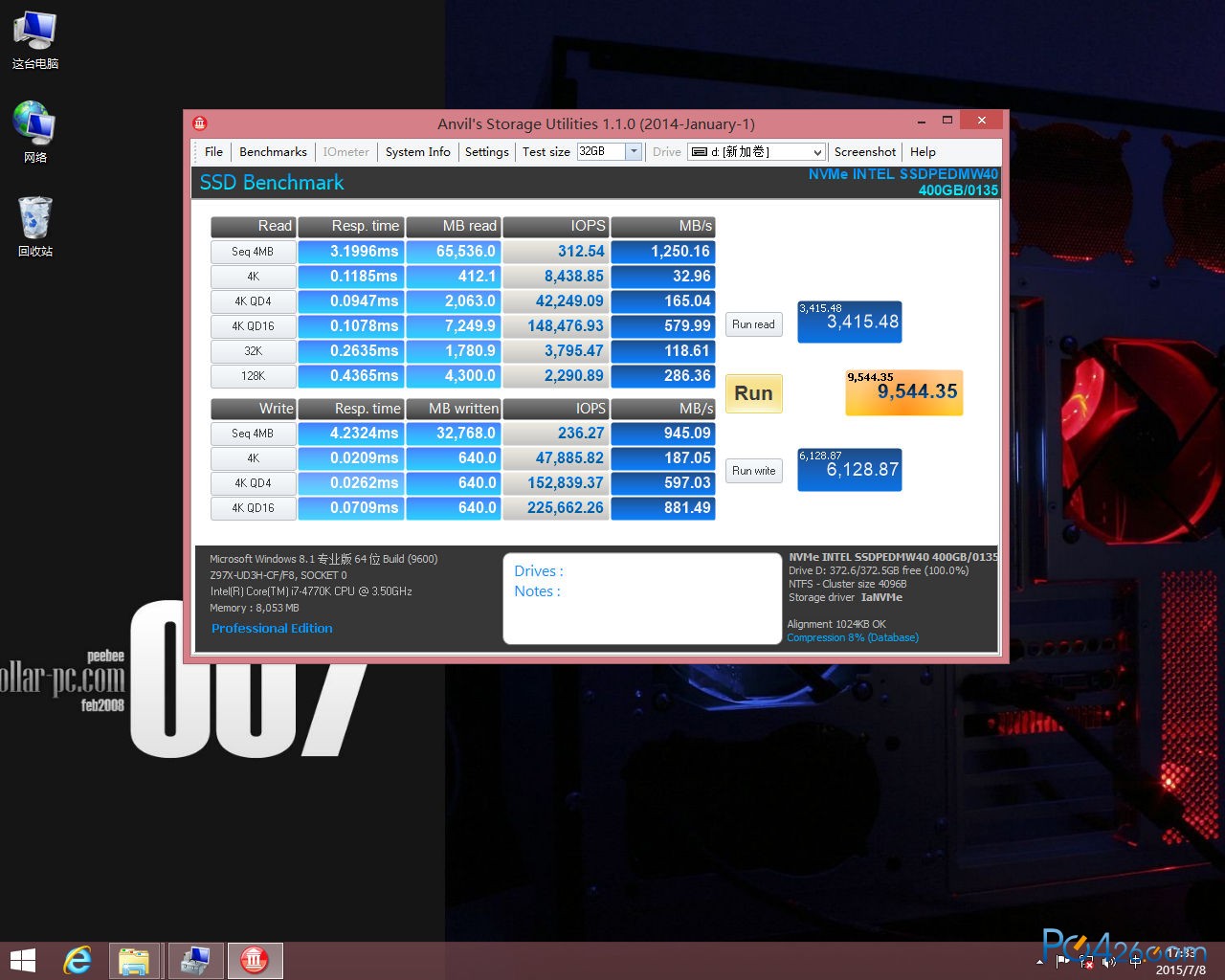The width and height of the screenshot is (1225, 980).
Task: Launch Internet Explorer from taskbar
Action: [x=77, y=961]
